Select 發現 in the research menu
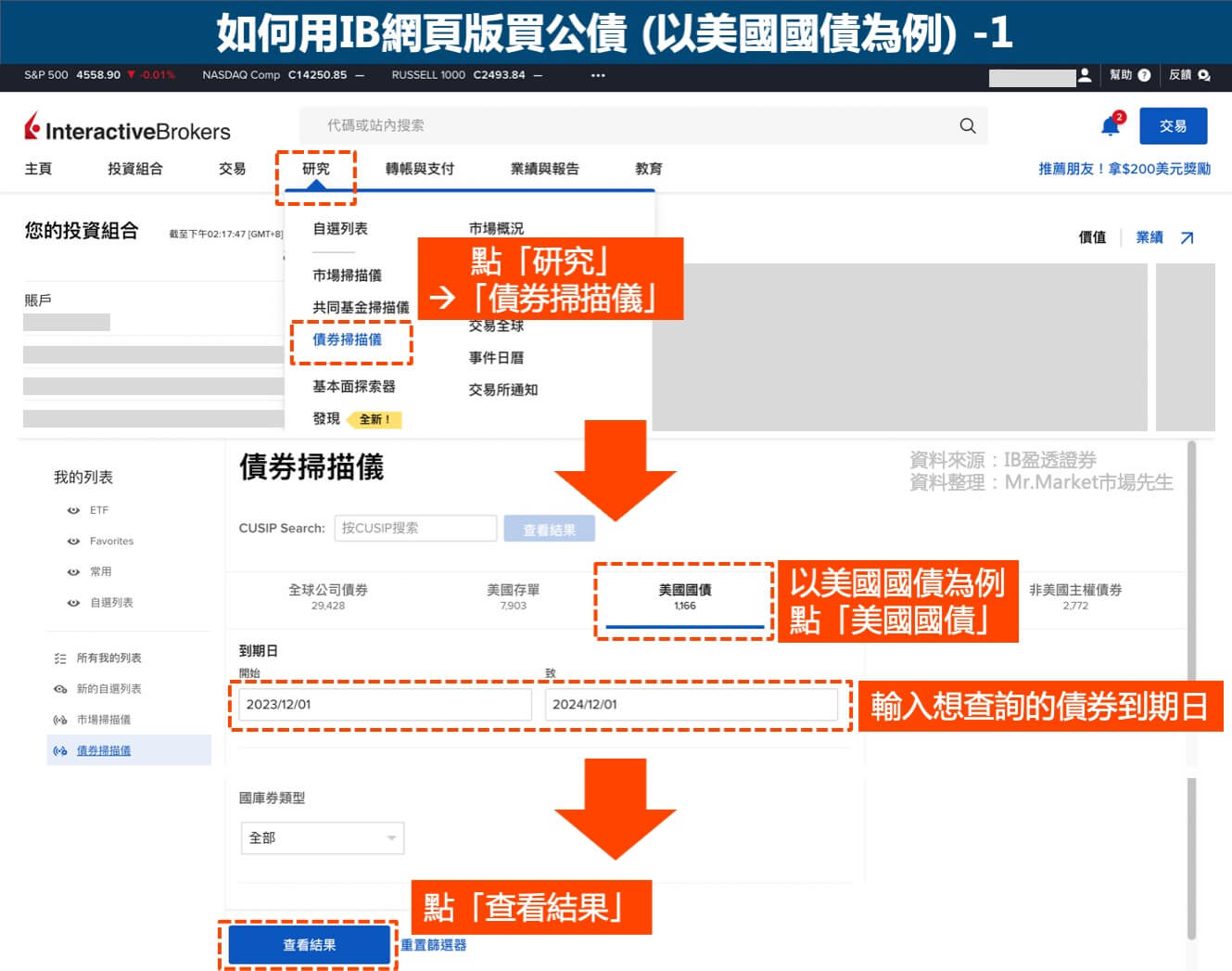This screenshot has height=971, width=1232. pyautogui.click(x=326, y=418)
